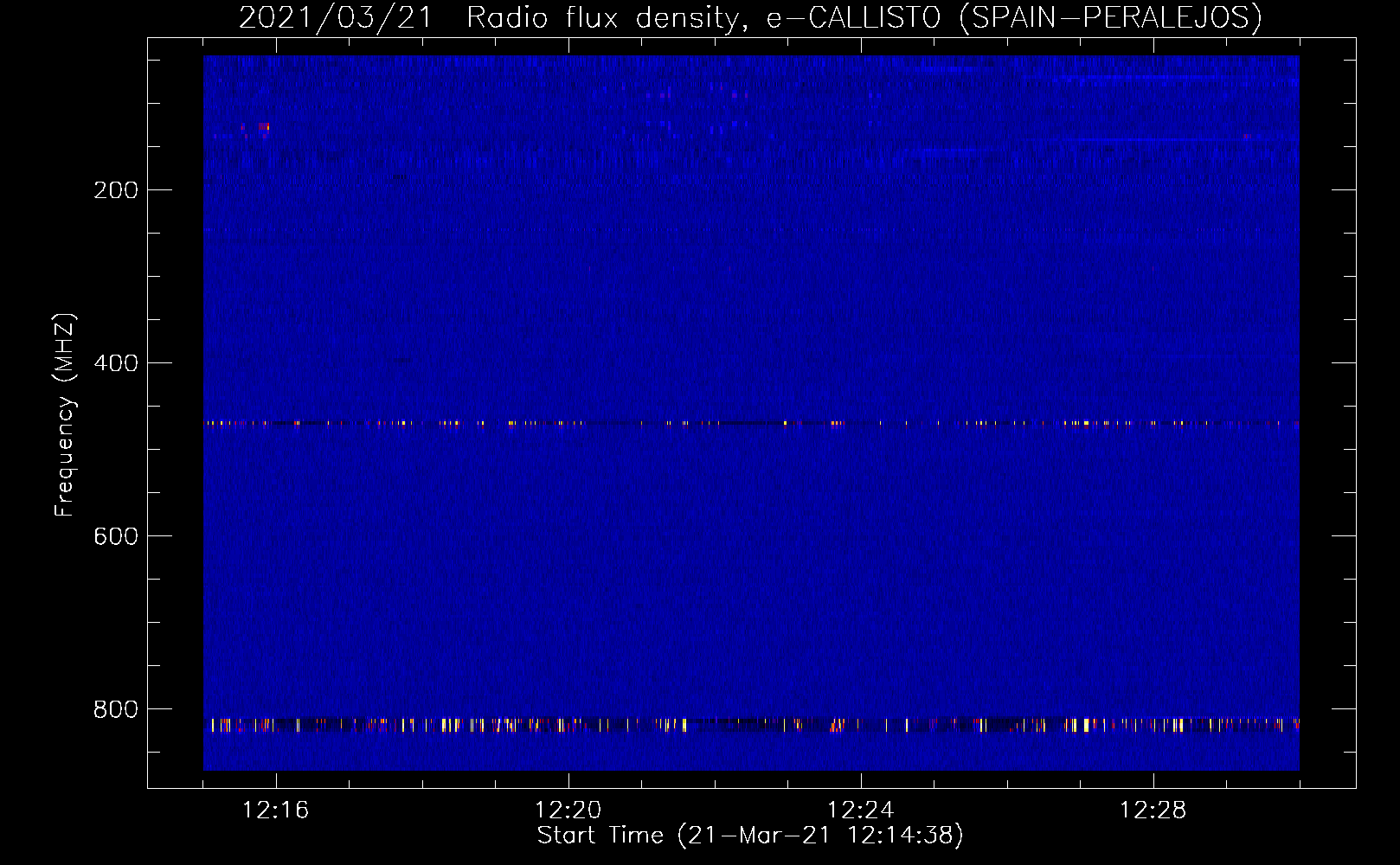Image resolution: width=1400 pixels, height=865 pixels.
Task: Click the interference line near 470 MHz
Action: (x=751, y=424)
